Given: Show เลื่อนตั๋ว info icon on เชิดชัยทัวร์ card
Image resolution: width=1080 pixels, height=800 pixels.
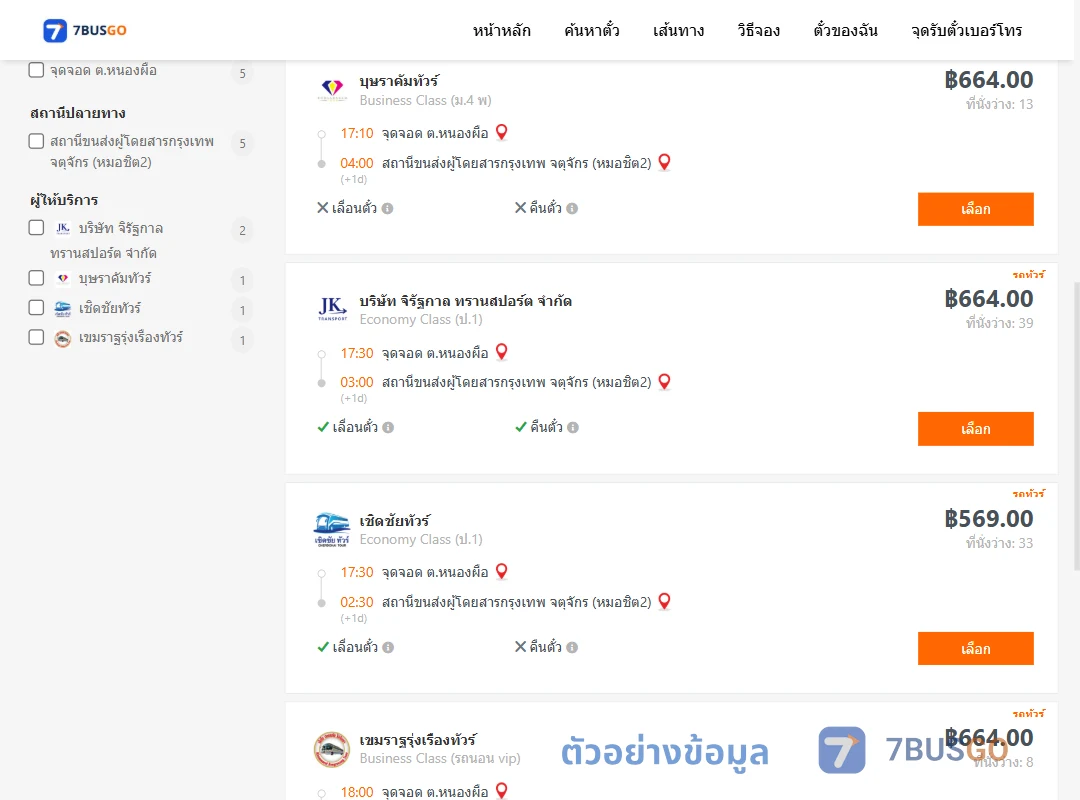Looking at the screenshot, I should coord(388,647).
